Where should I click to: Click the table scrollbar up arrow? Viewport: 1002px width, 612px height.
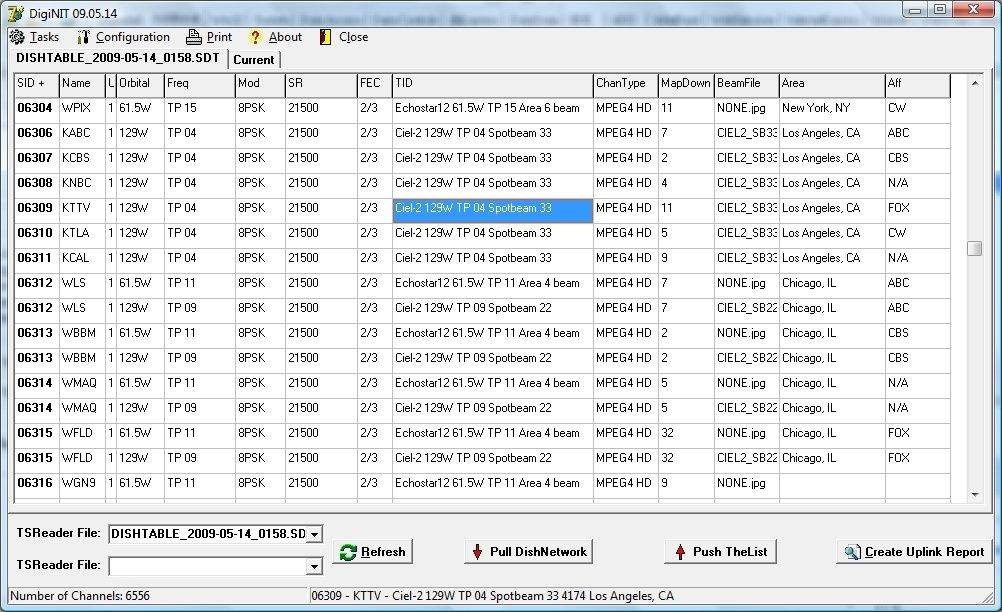click(975, 83)
